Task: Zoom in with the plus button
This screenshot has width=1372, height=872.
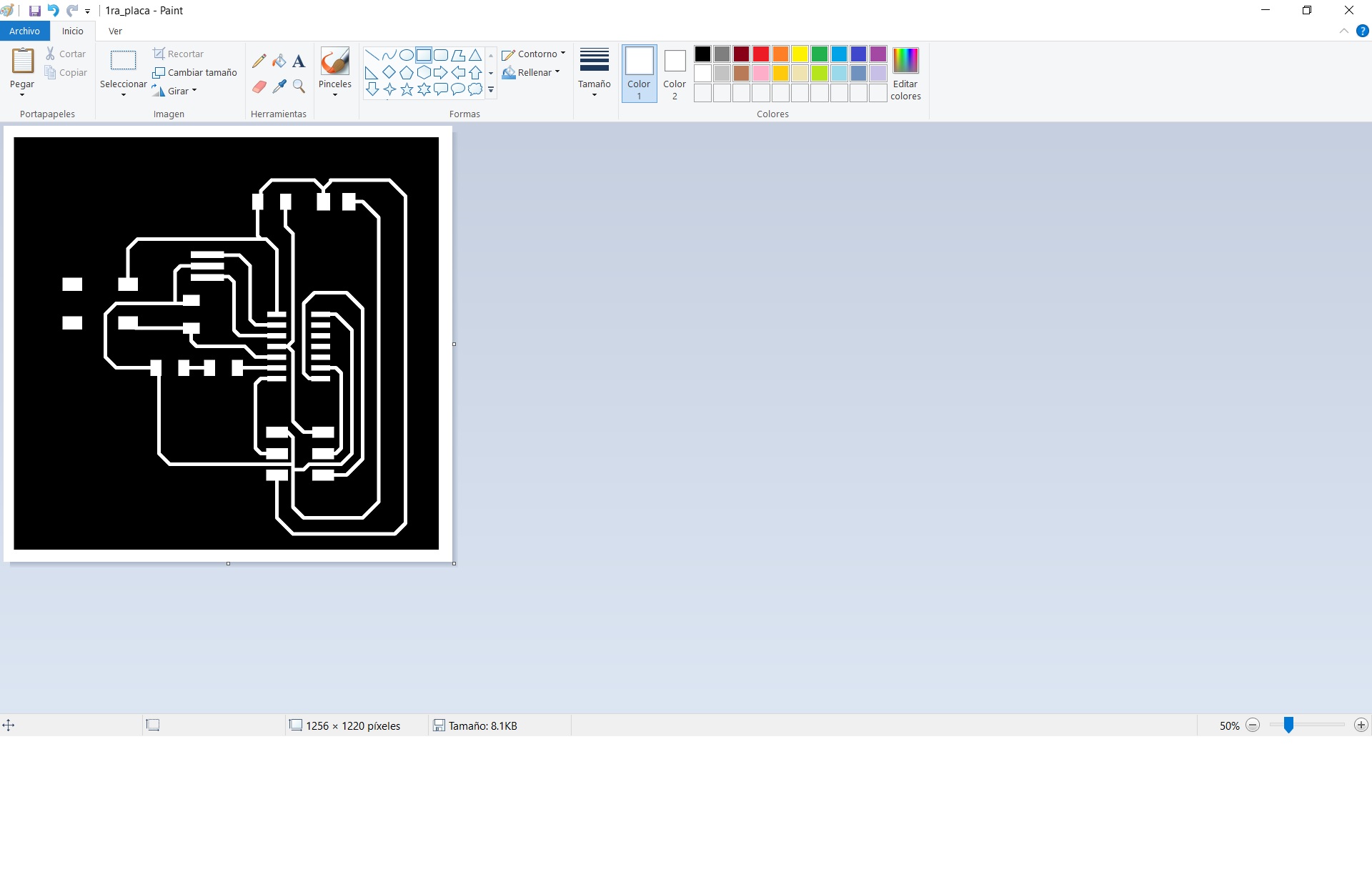Action: pyautogui.click(x=1361, y=725)
